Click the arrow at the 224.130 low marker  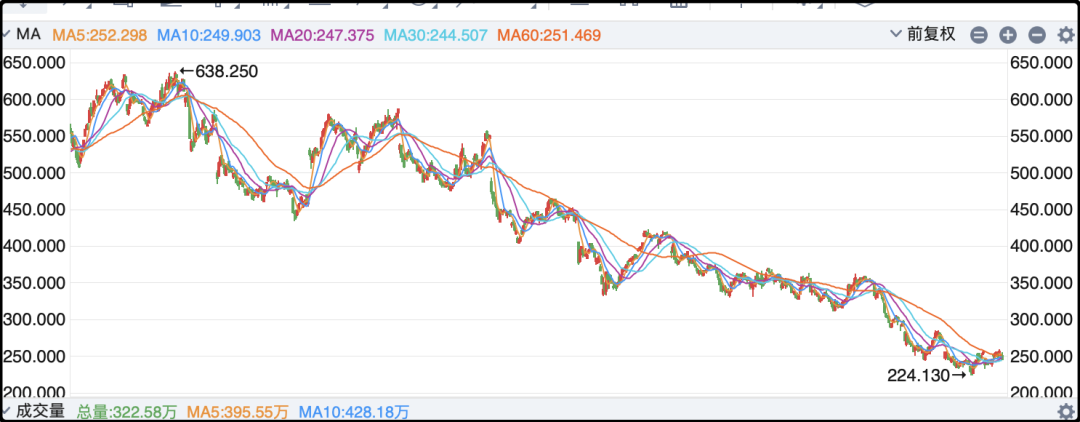[x=959, y=375]
